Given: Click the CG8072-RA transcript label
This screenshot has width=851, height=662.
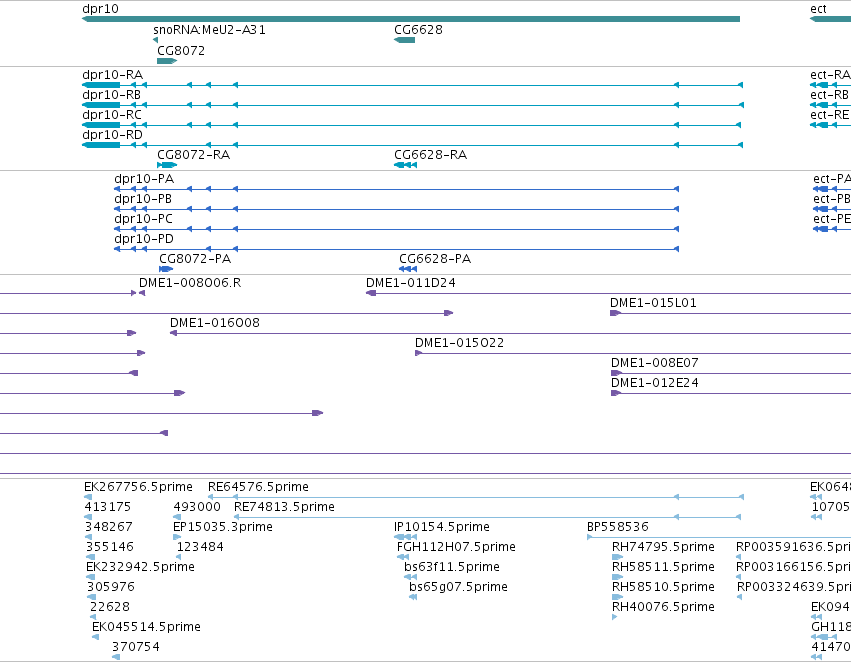Looking at the screenshot, I should [194, 155].
